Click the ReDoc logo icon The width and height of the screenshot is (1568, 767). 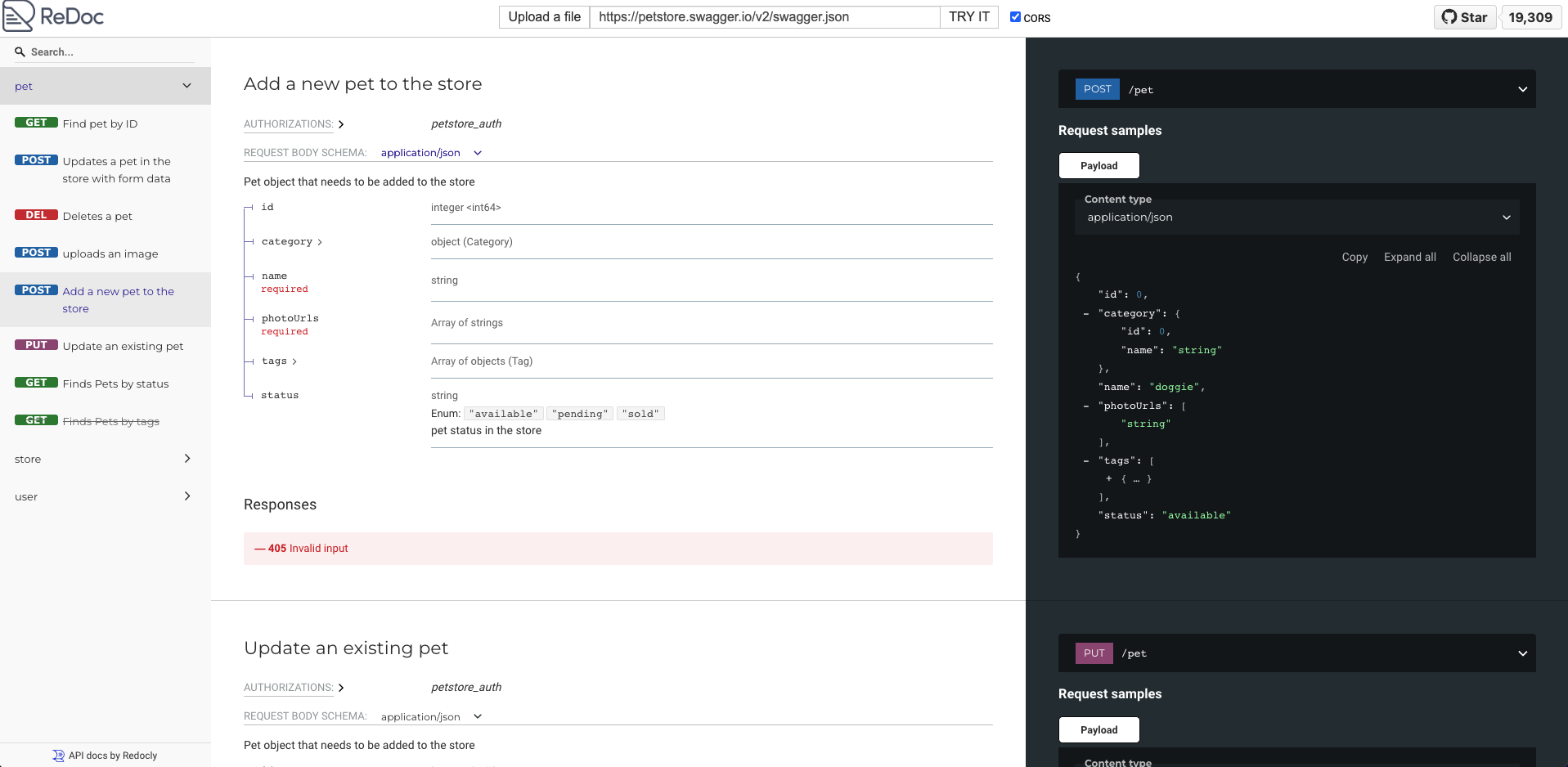coord(19,16)
